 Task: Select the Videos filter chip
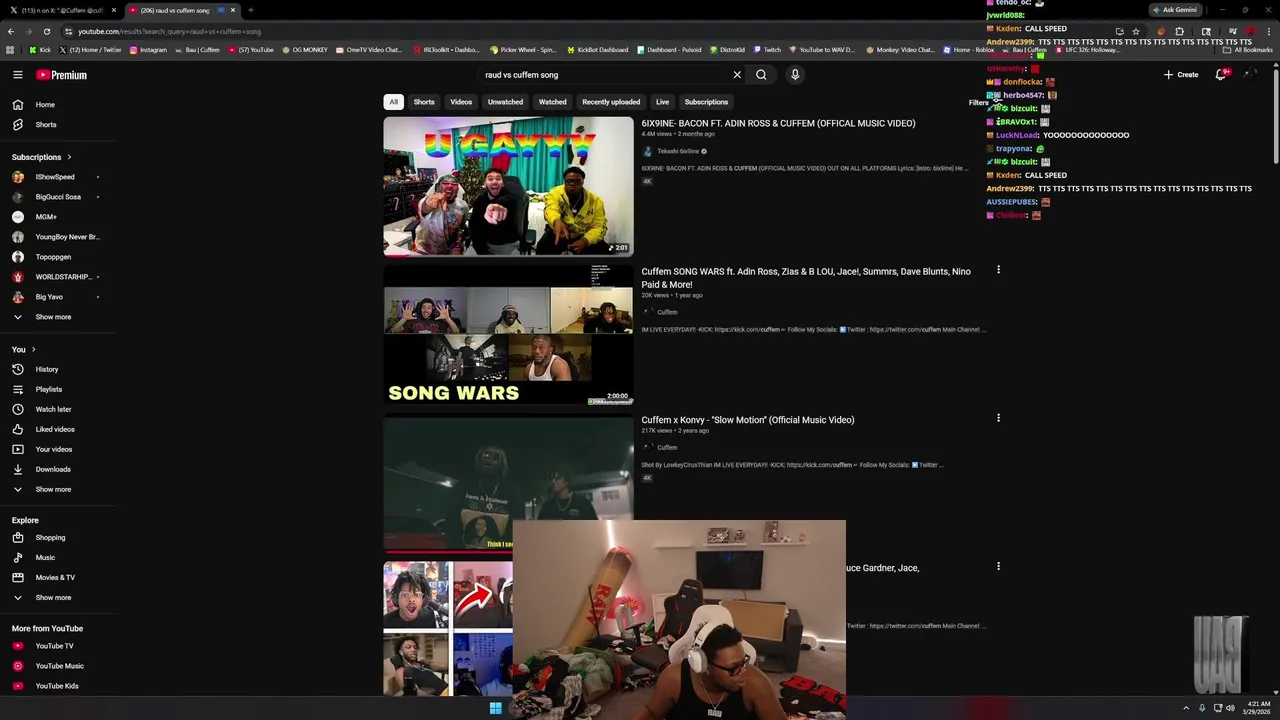pos(461,102)
